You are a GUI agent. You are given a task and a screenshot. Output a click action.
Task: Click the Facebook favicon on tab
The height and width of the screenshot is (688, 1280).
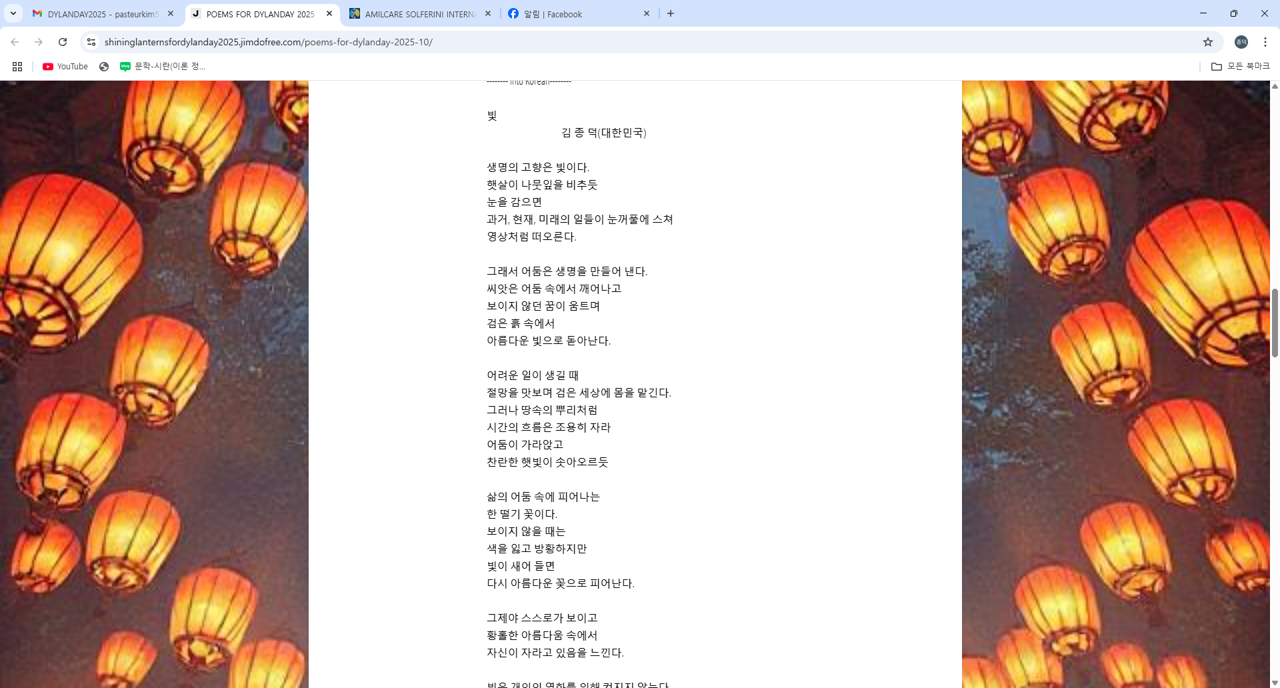[x=513, y=14]
